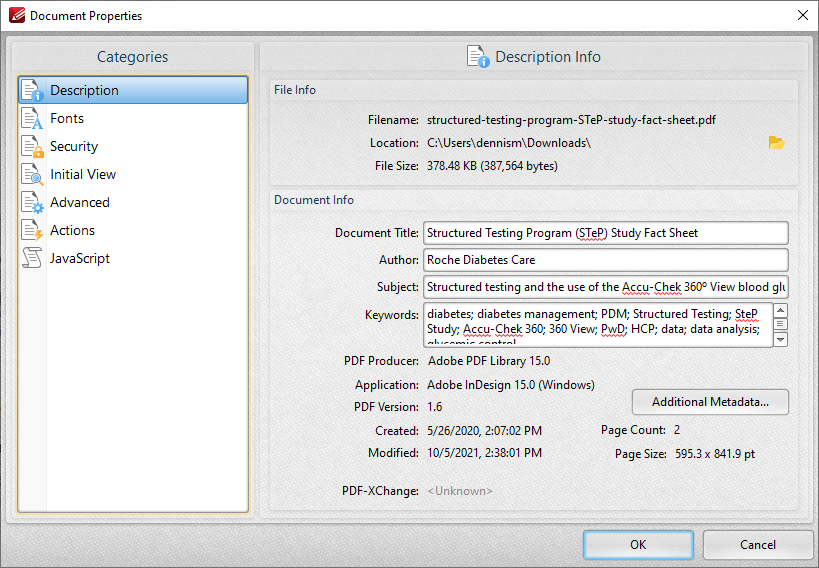The height and width of the screenshot is (568, 819).
Task: Select the Actions category
Action: [133, 230]
